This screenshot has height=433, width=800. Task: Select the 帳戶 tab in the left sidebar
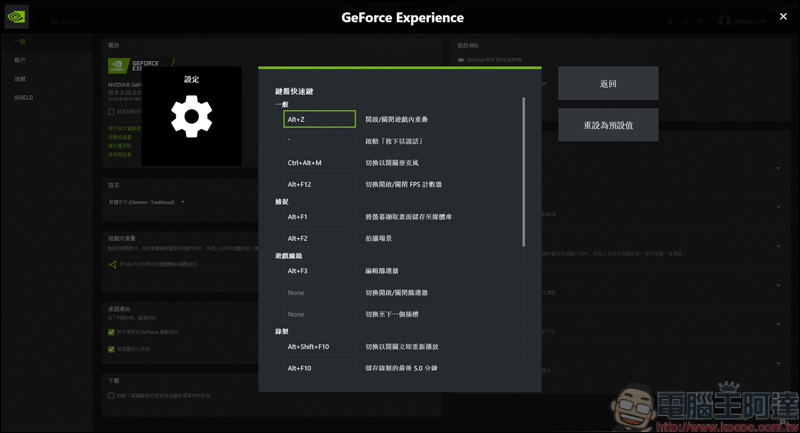click(x=20, y=60)
